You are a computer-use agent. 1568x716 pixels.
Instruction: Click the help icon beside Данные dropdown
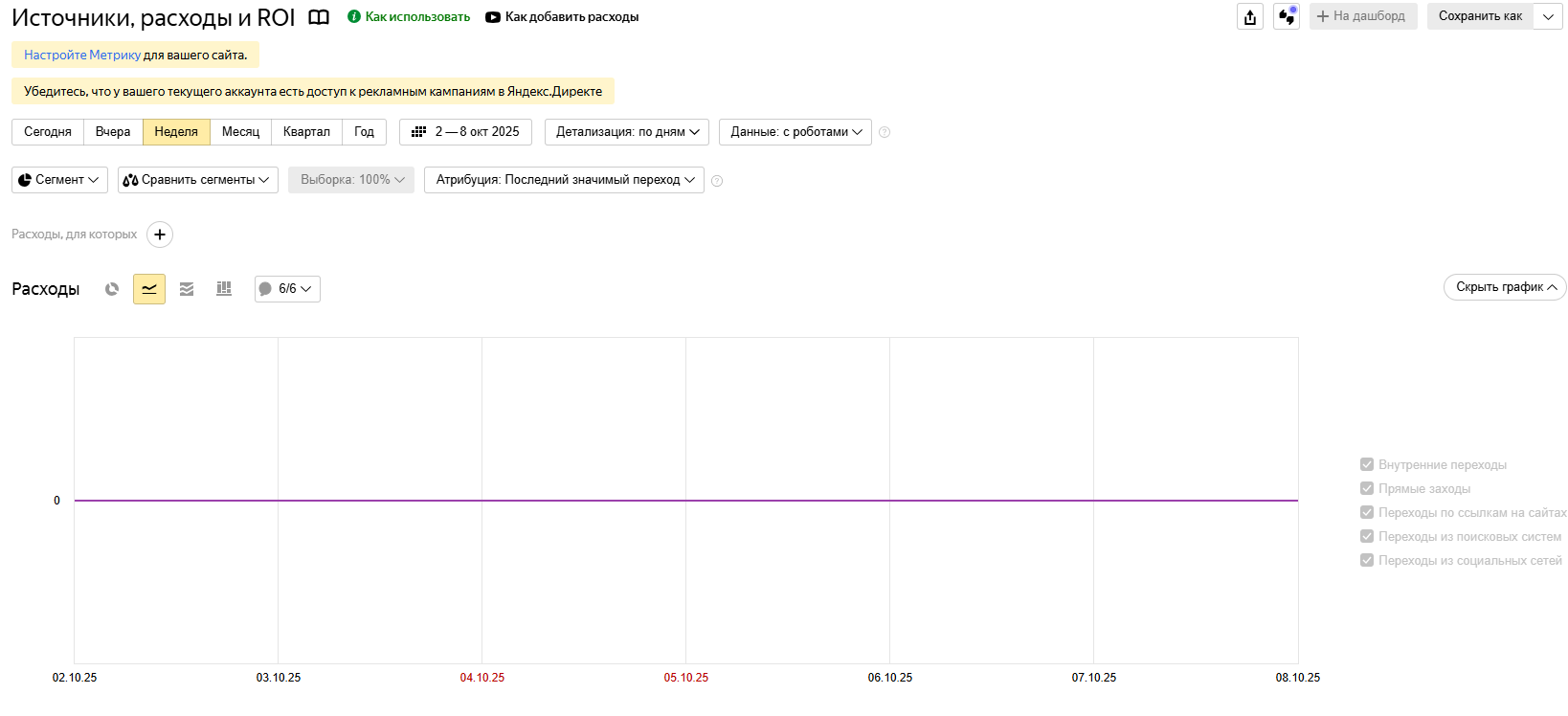[885, 133]
